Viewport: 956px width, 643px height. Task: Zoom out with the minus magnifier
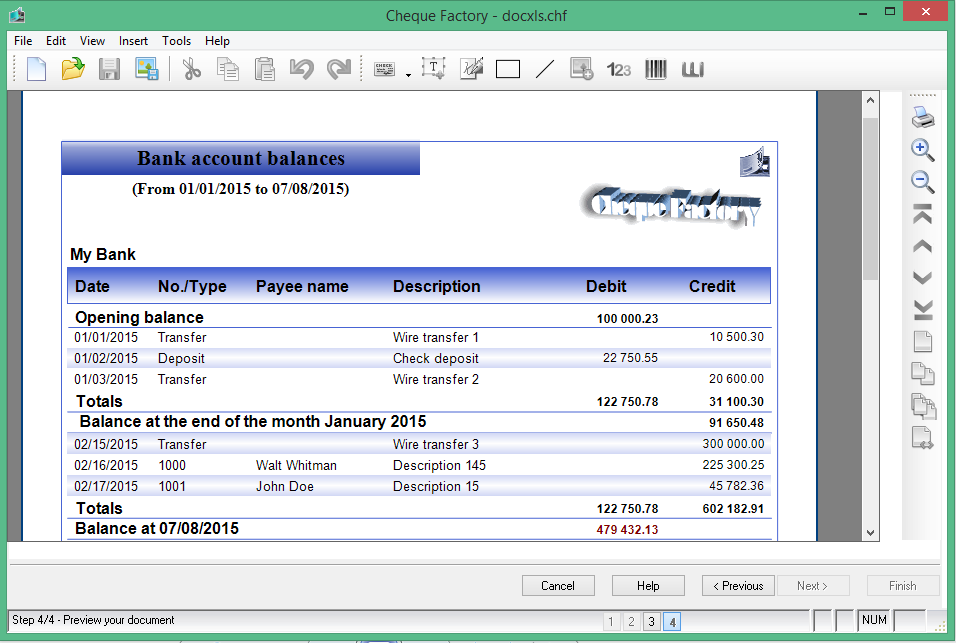[x=922, y=181]
